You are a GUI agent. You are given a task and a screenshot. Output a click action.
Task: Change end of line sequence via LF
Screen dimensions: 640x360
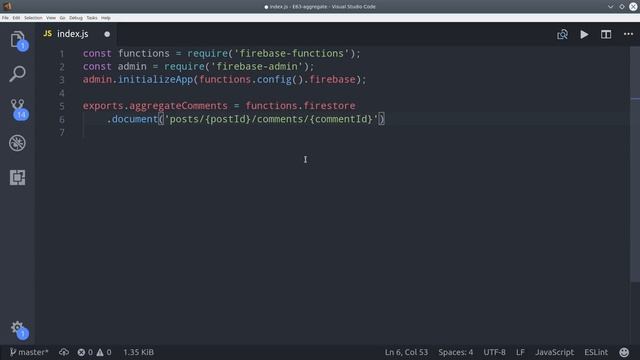pyautogui.click(x=520, y=352)
